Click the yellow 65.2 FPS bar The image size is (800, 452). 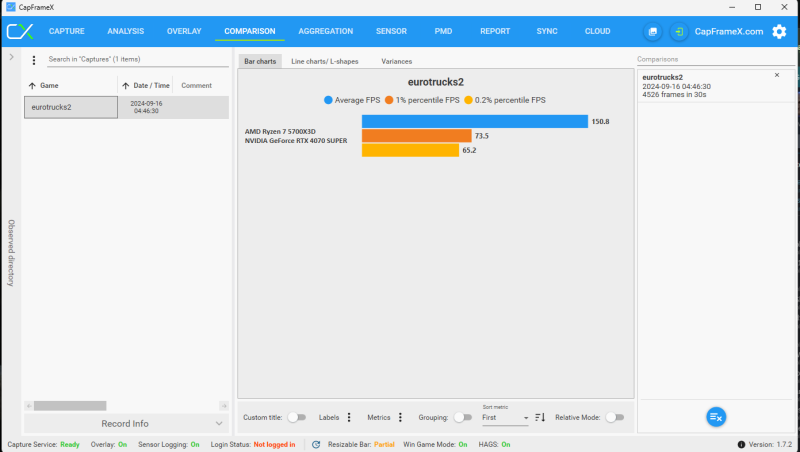[x=410, y=150]
